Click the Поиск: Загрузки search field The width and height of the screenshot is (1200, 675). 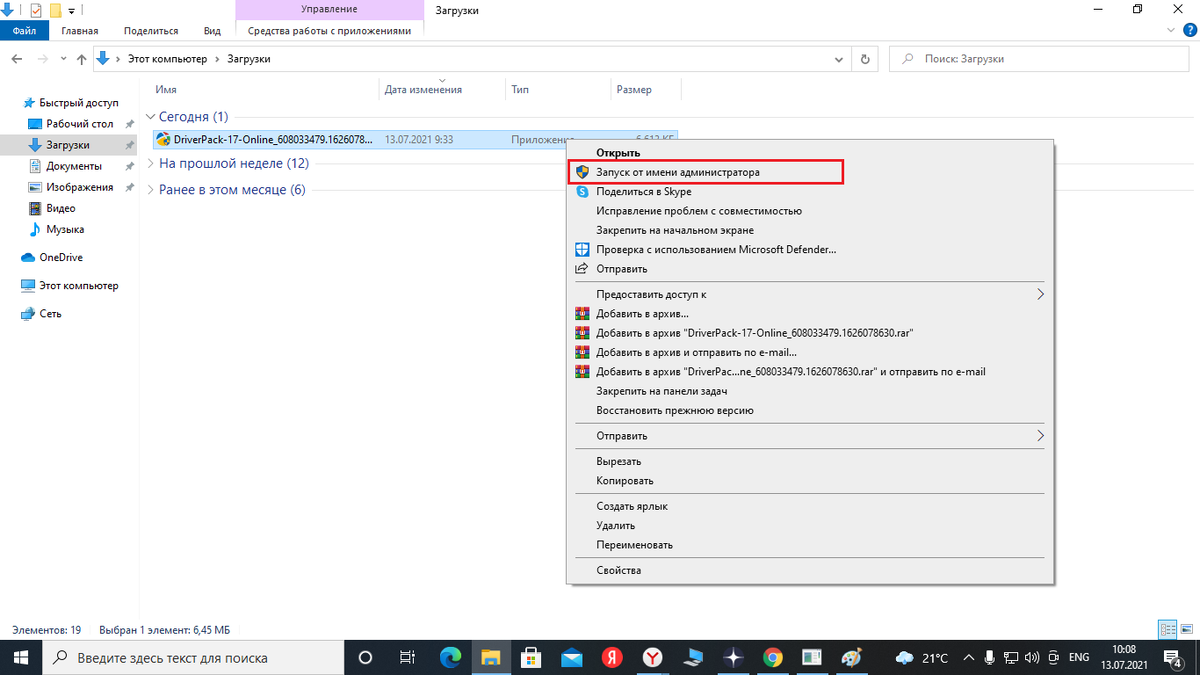click(x=1038, y=59)
